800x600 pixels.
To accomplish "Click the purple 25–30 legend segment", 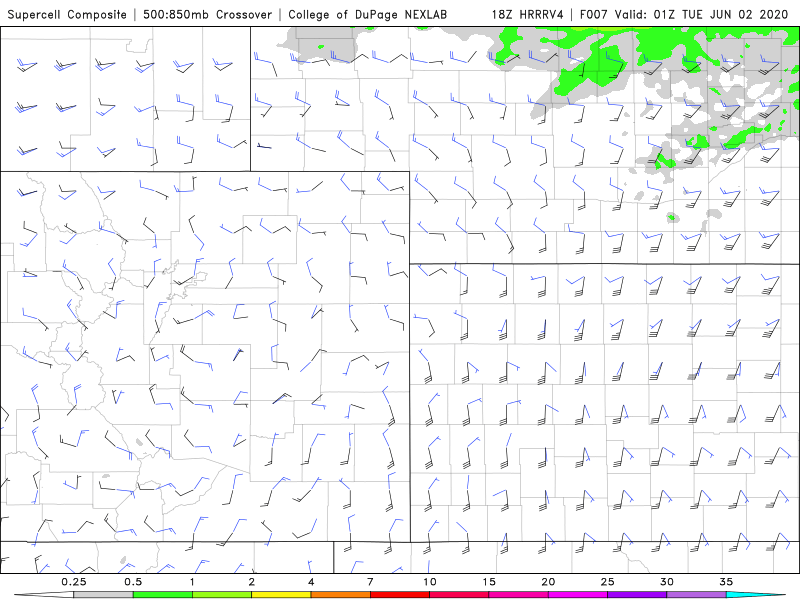I will point(637,595).
